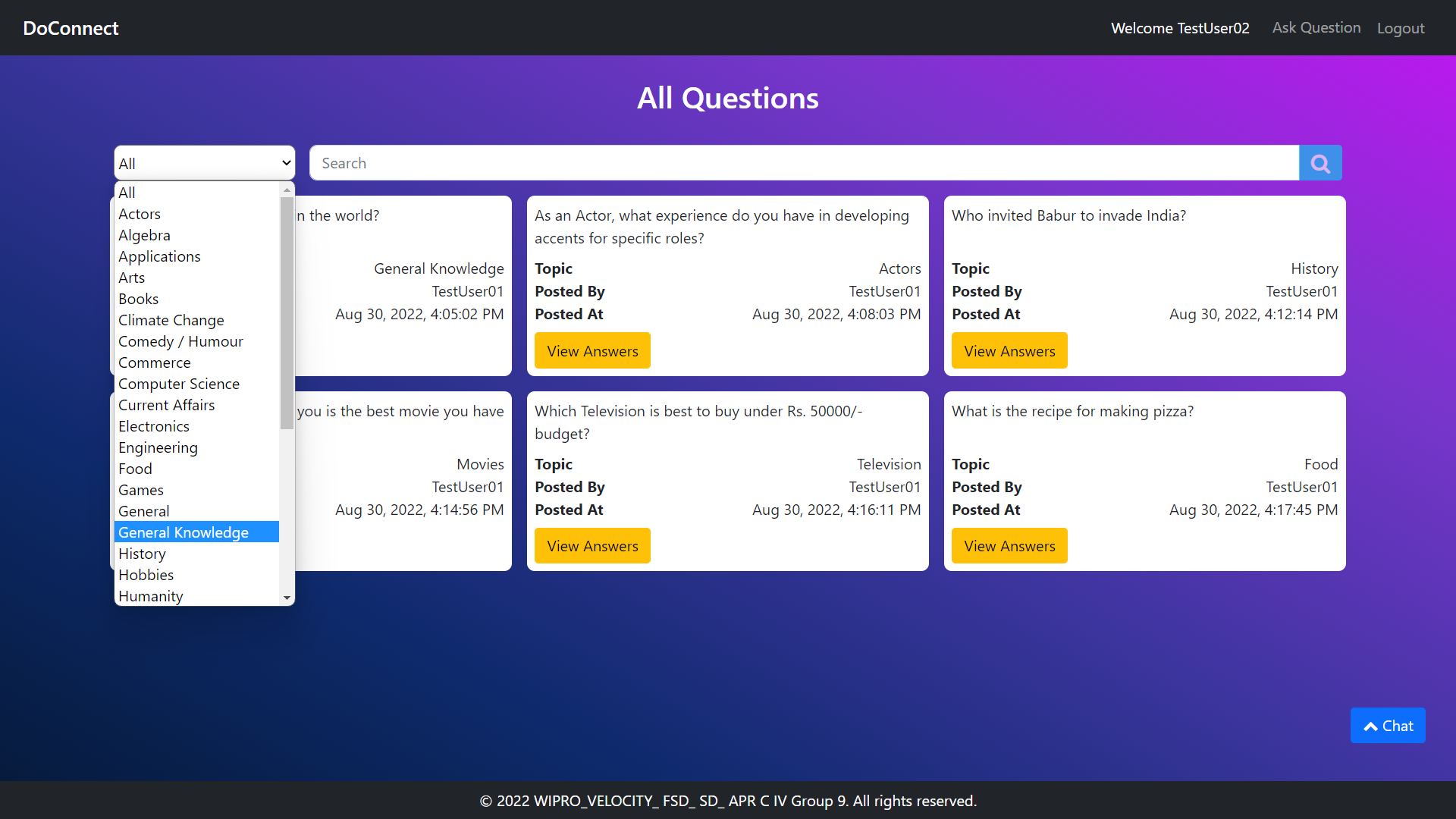Pick the Actors option in list
This screenshot has height=819, width=1456.
(x=140, y=214)
